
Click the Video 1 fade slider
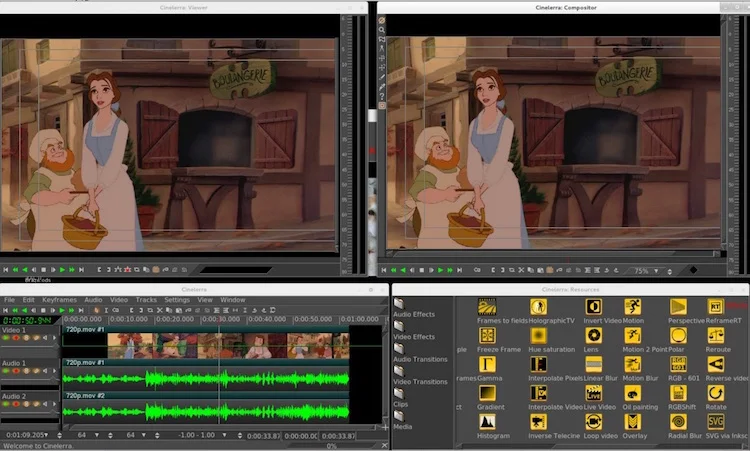click(x=30, y=347)
